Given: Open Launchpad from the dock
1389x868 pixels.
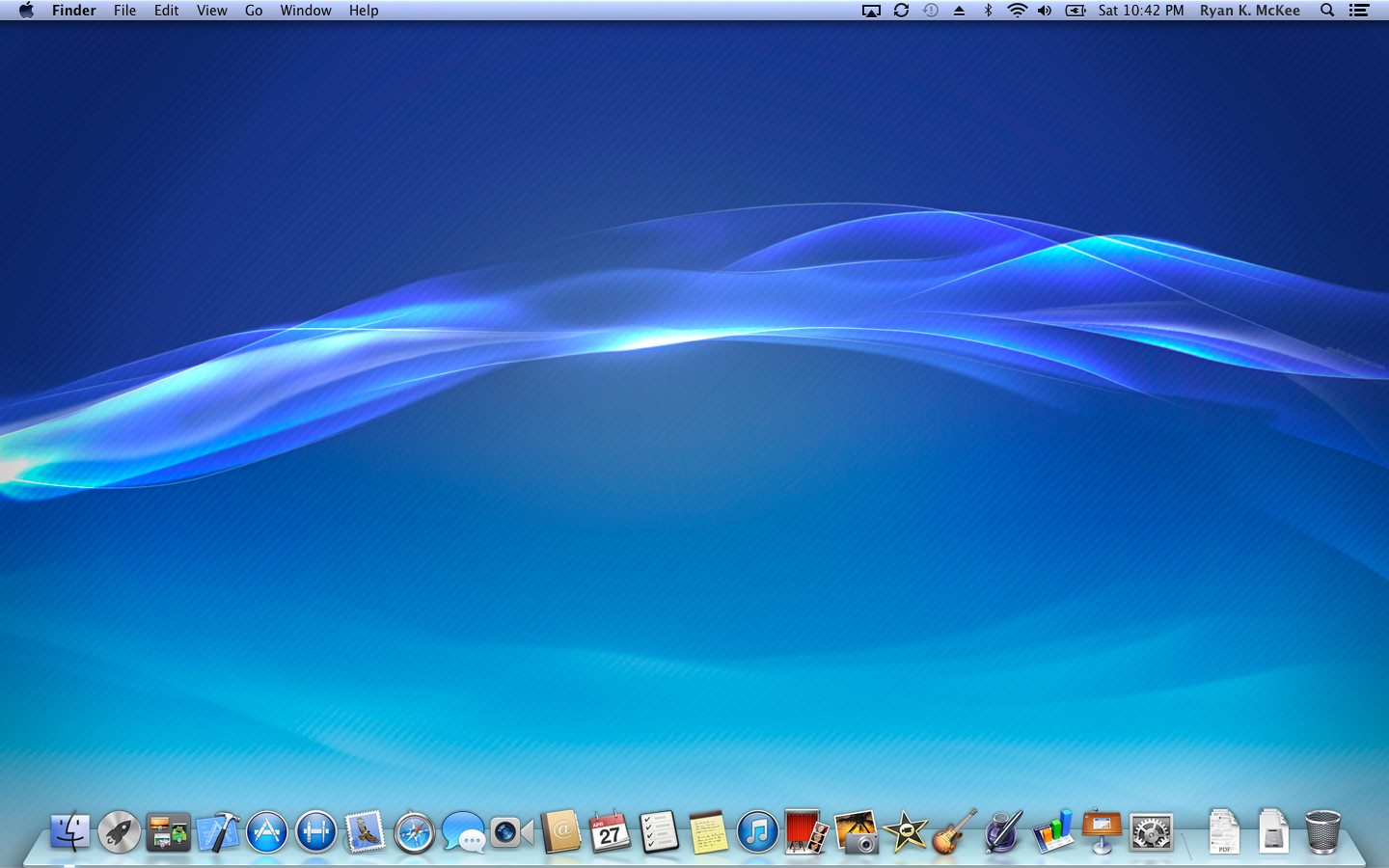Looking at the screenshot, I should (120, 831).
